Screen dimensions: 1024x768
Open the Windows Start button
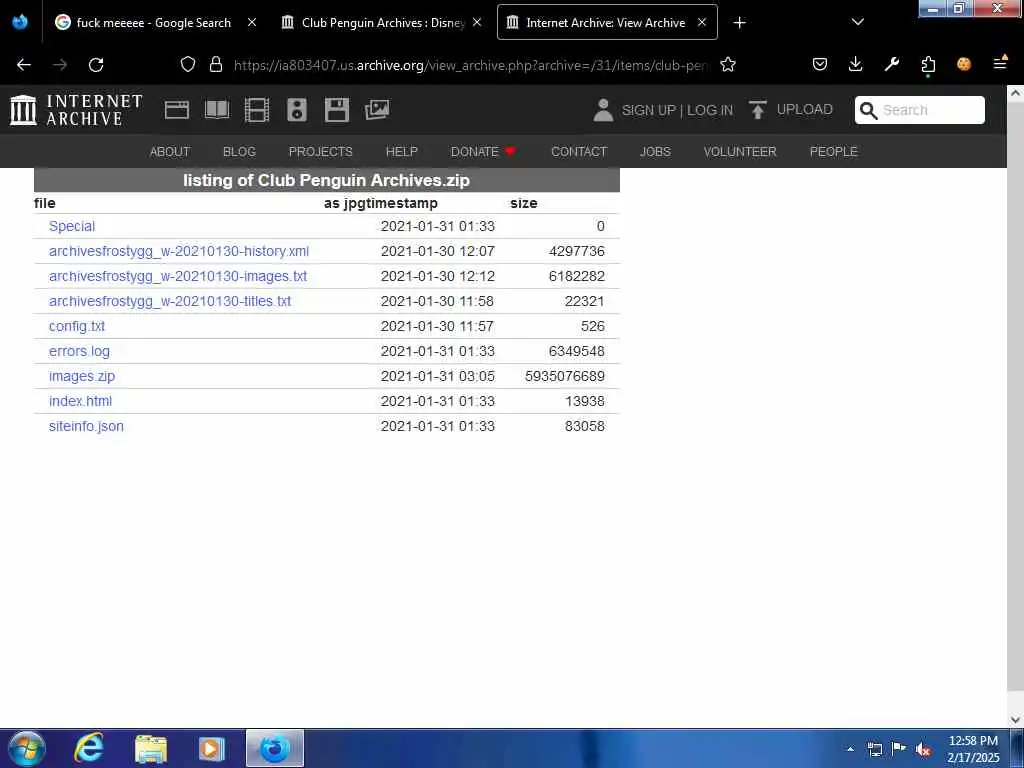26,748
